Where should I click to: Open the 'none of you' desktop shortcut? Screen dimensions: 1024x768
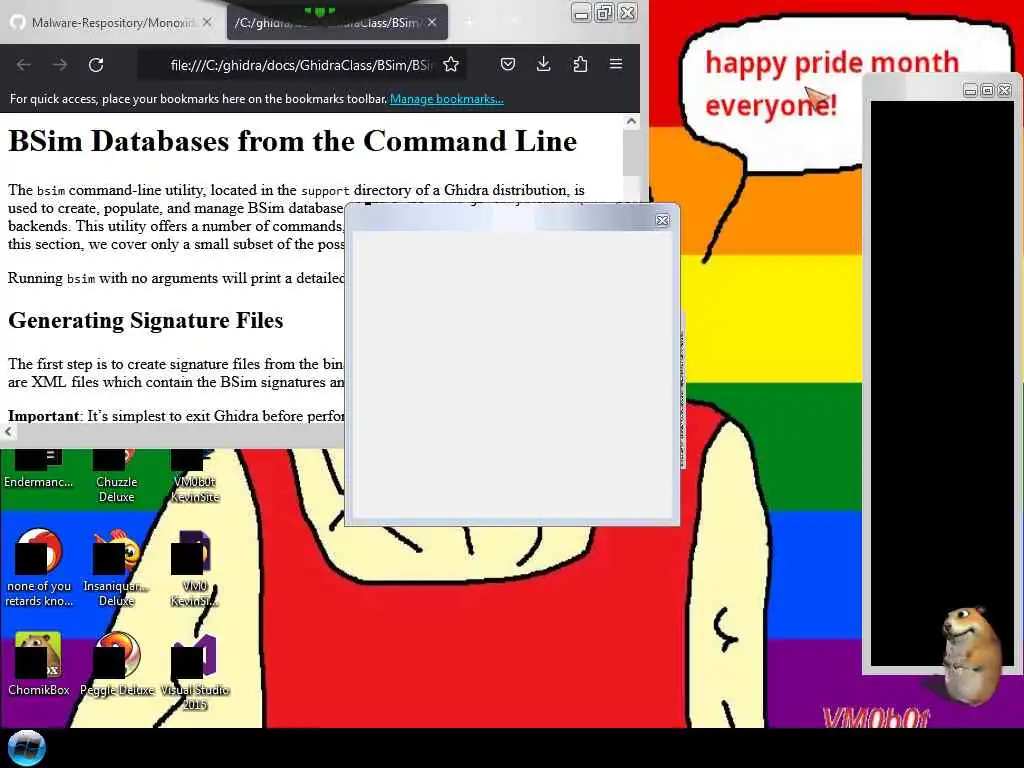point(39,568)
